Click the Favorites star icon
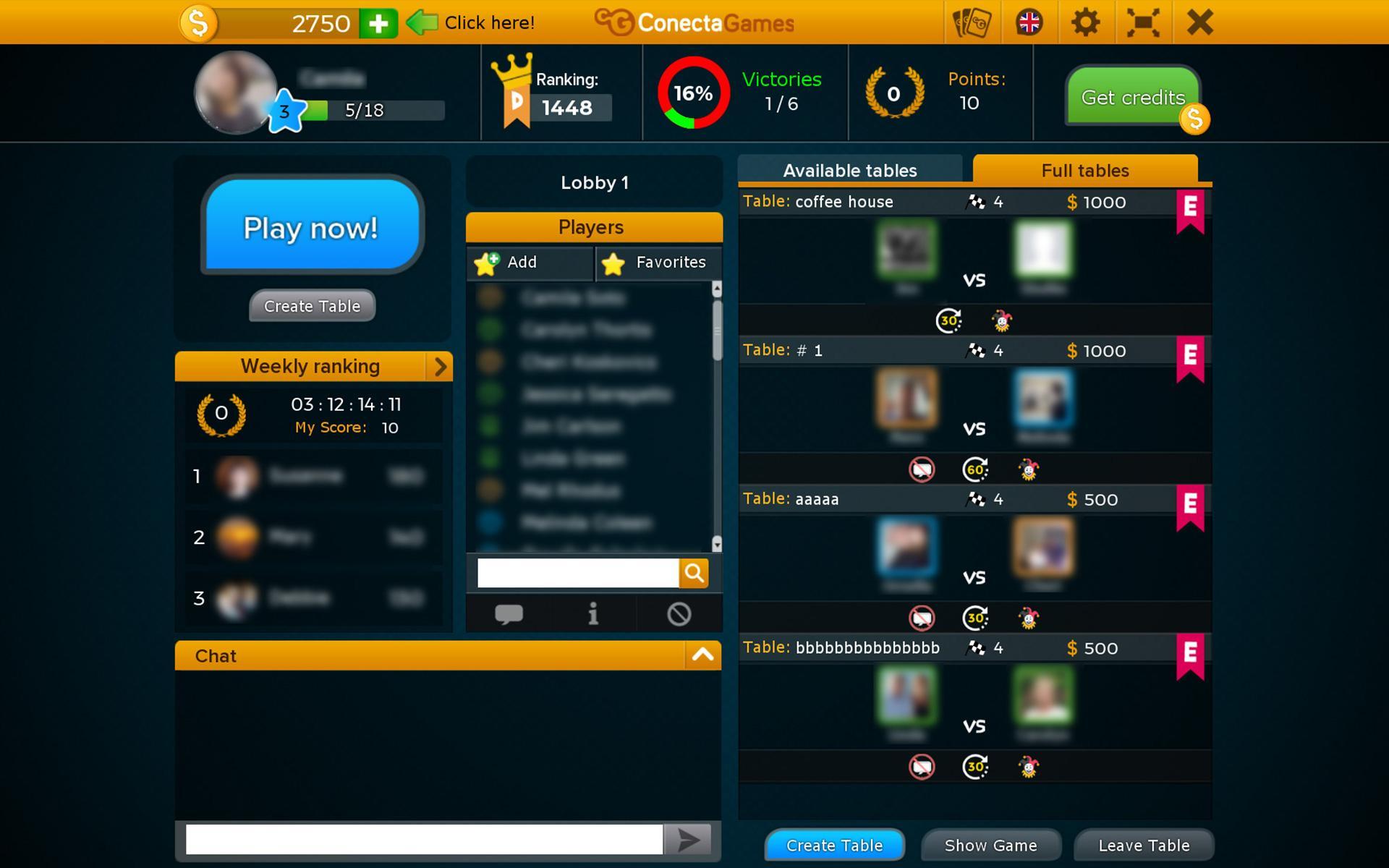The image size is (1389, 868). pyautogui.click(x=613, y=262)
